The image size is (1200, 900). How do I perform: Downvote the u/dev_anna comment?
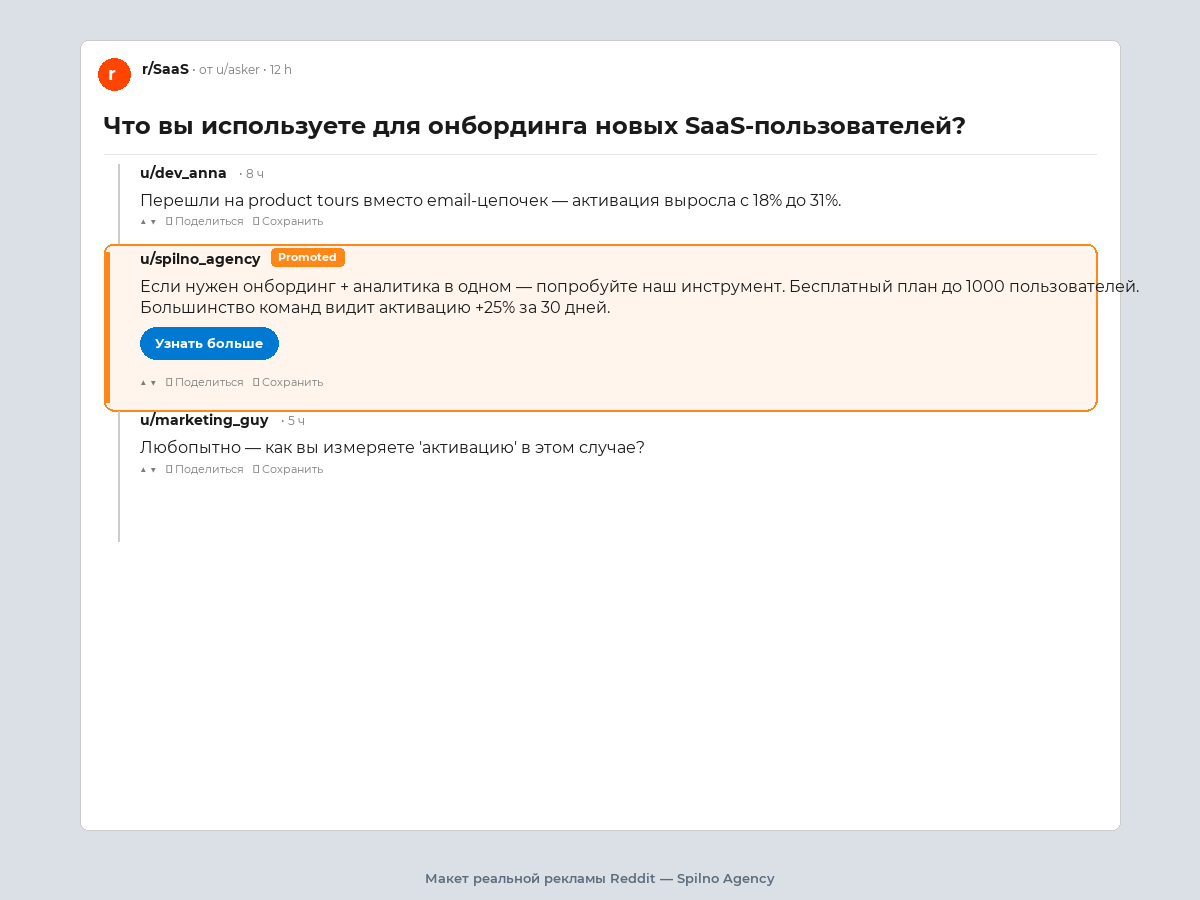[153, 221]
